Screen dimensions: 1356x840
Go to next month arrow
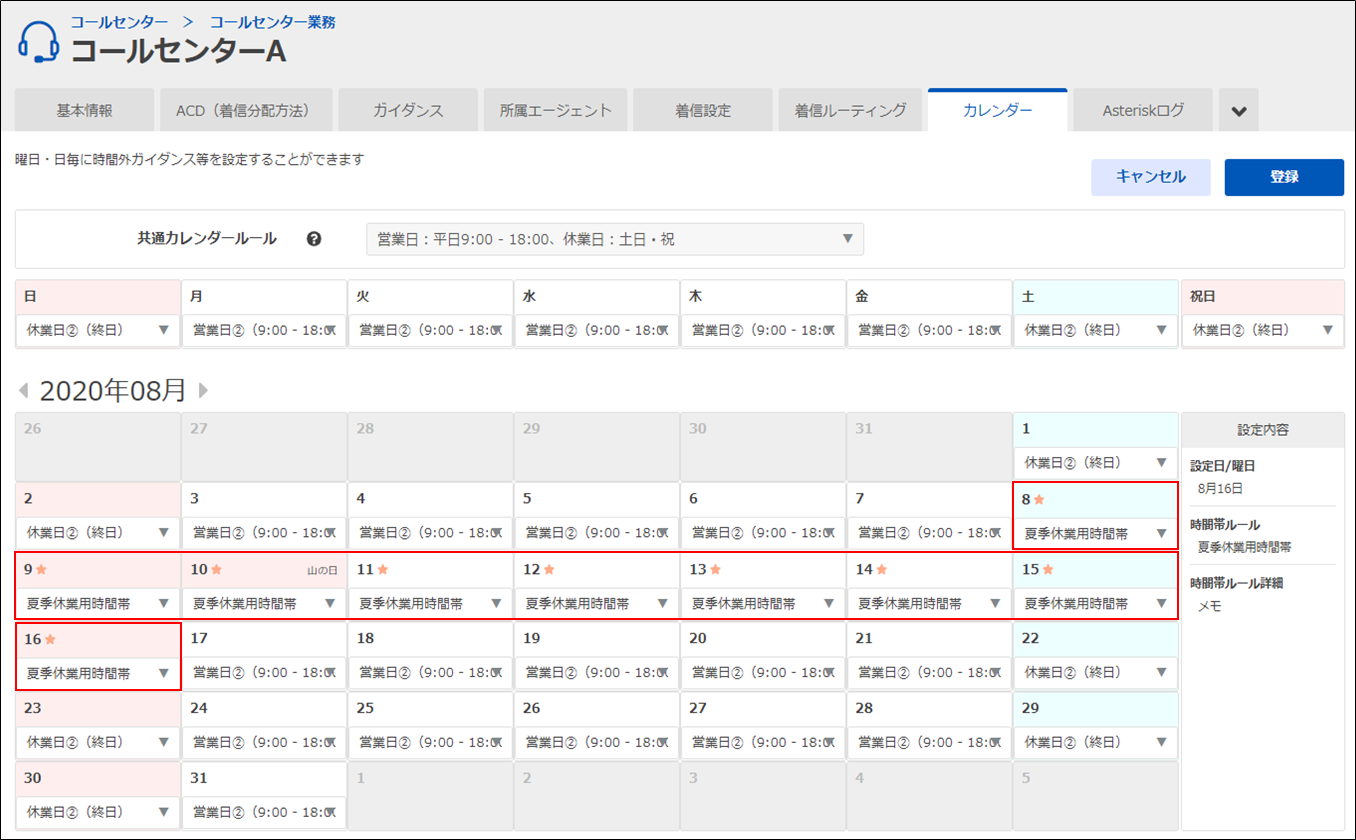(204, 390)
